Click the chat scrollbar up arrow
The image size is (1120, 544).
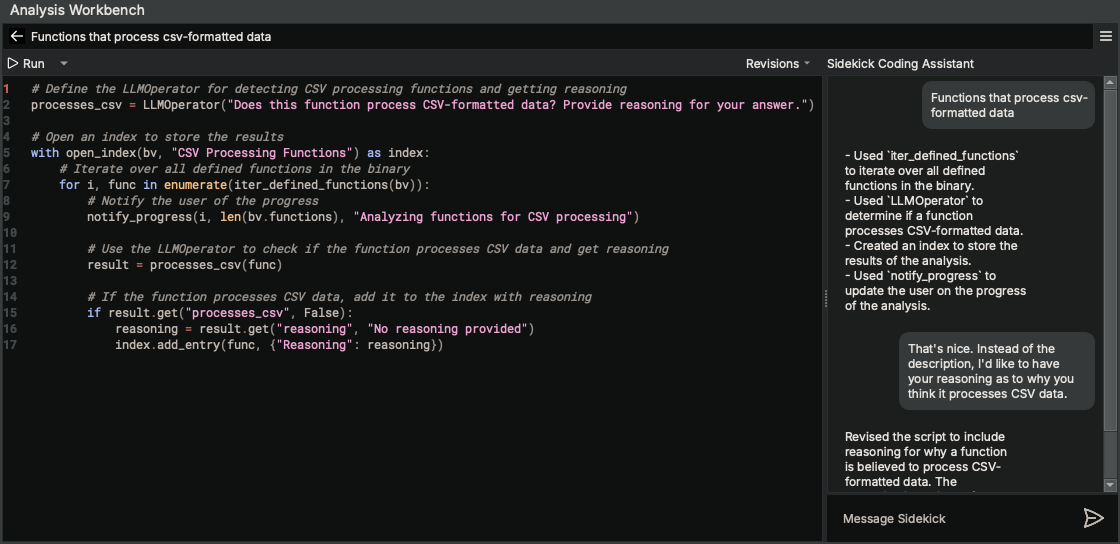click(x=1109, y=83)
